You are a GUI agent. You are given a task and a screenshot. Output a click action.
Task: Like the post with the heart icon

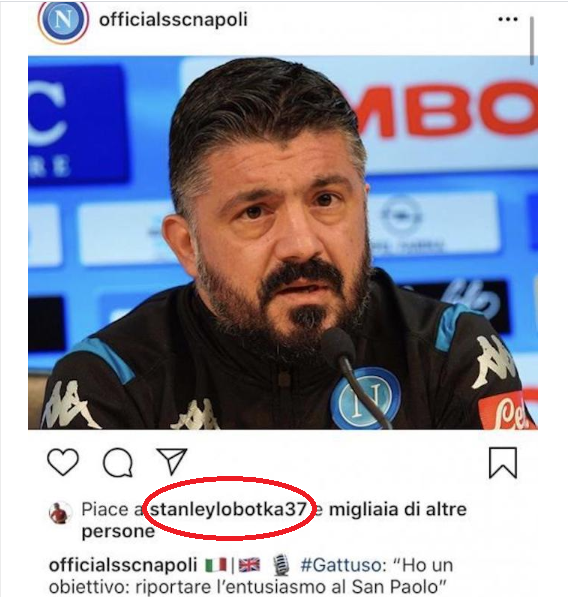click(x=63, y=462)
